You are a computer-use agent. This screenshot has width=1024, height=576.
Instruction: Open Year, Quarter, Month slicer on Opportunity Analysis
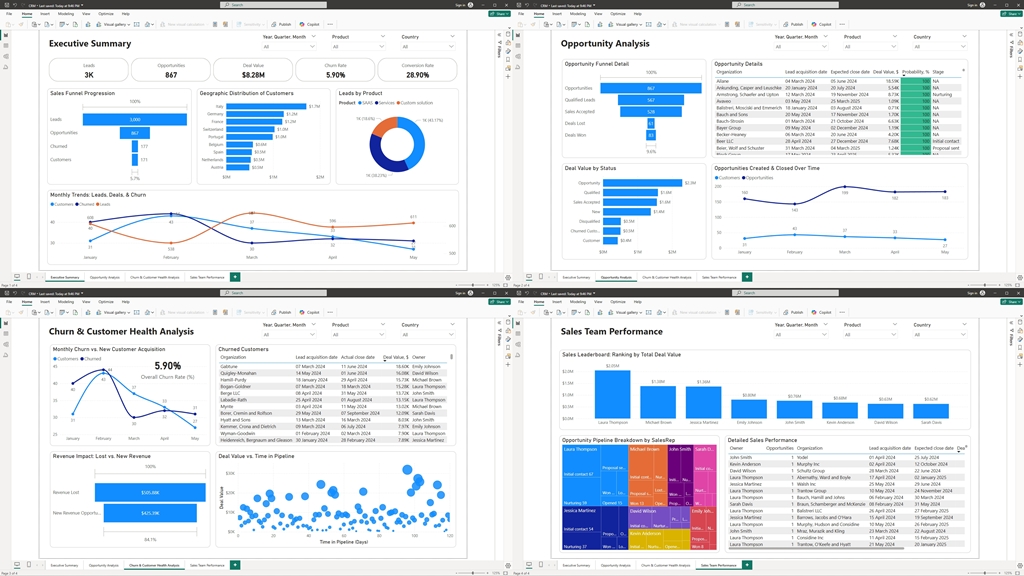coord(803,46)
